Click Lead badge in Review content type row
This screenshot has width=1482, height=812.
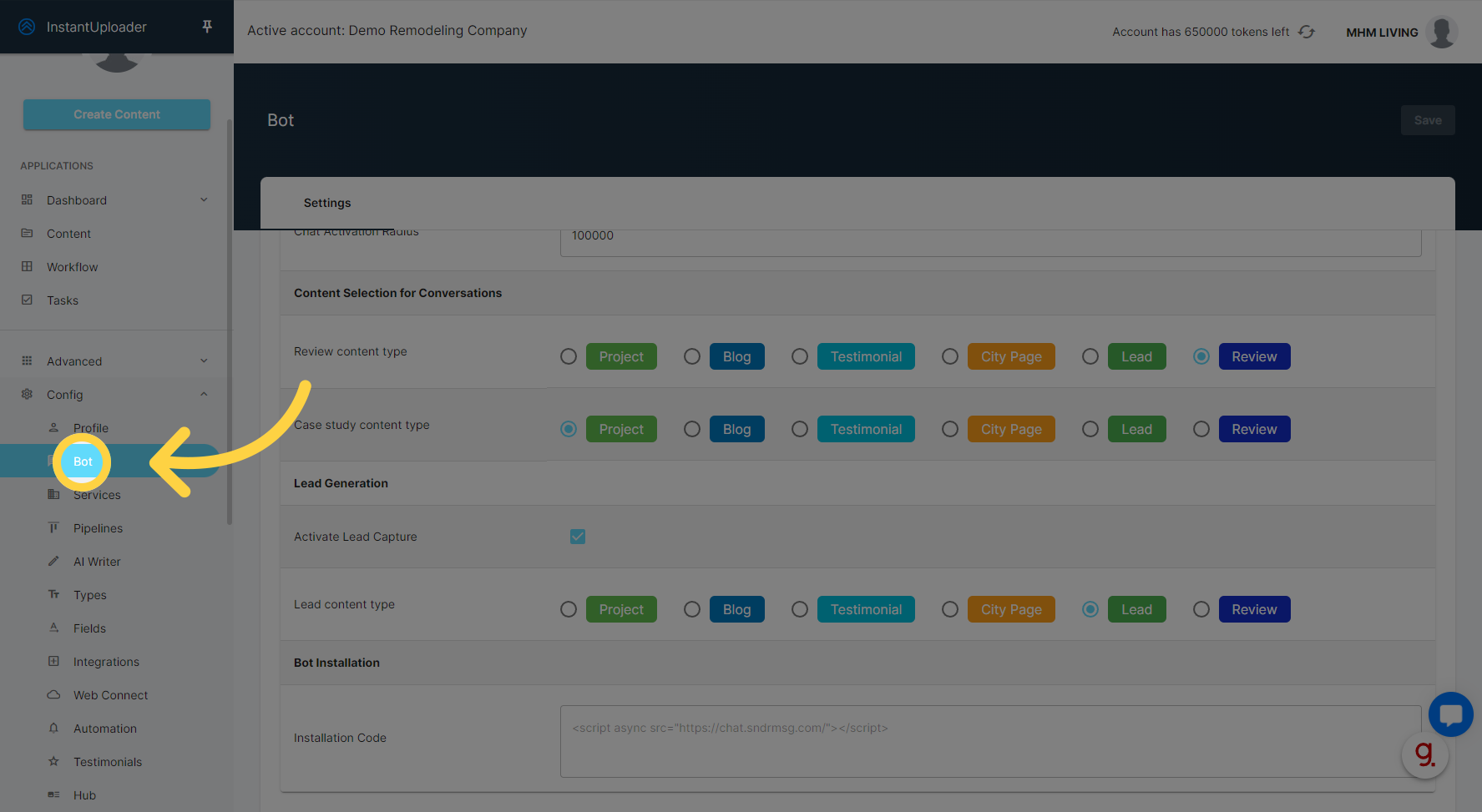click(1136, 356)
